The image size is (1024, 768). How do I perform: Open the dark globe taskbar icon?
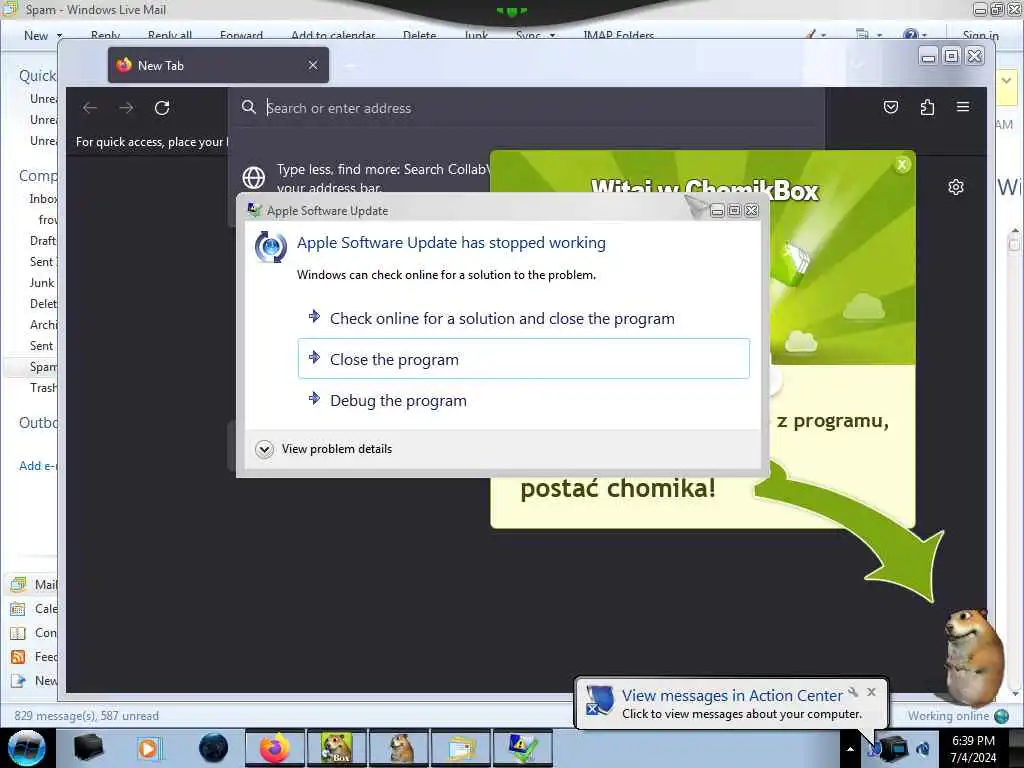point(213,748)
